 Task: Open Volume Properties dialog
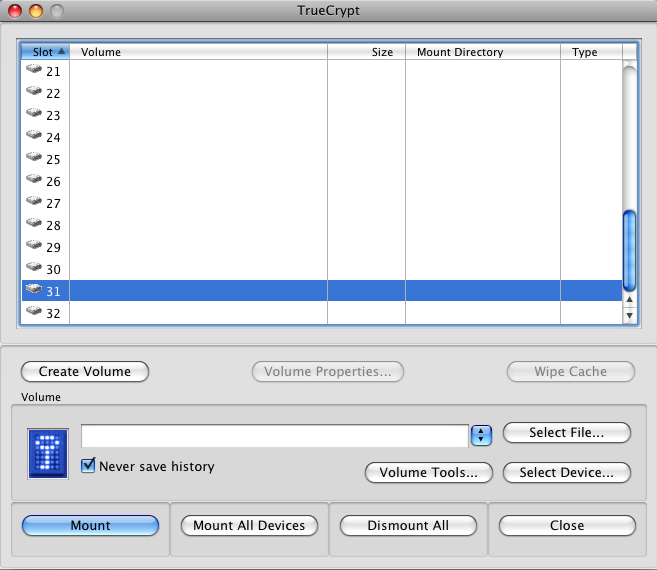click(328, 371)
